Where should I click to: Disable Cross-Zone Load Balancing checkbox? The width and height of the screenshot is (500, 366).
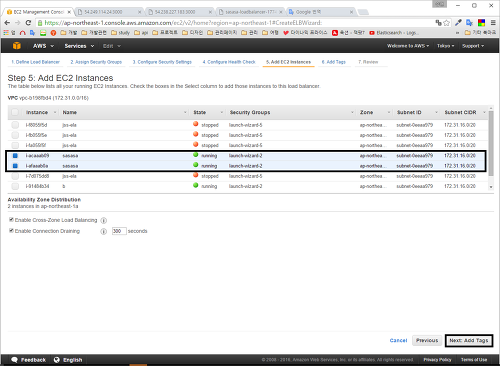tap(11, 220)
